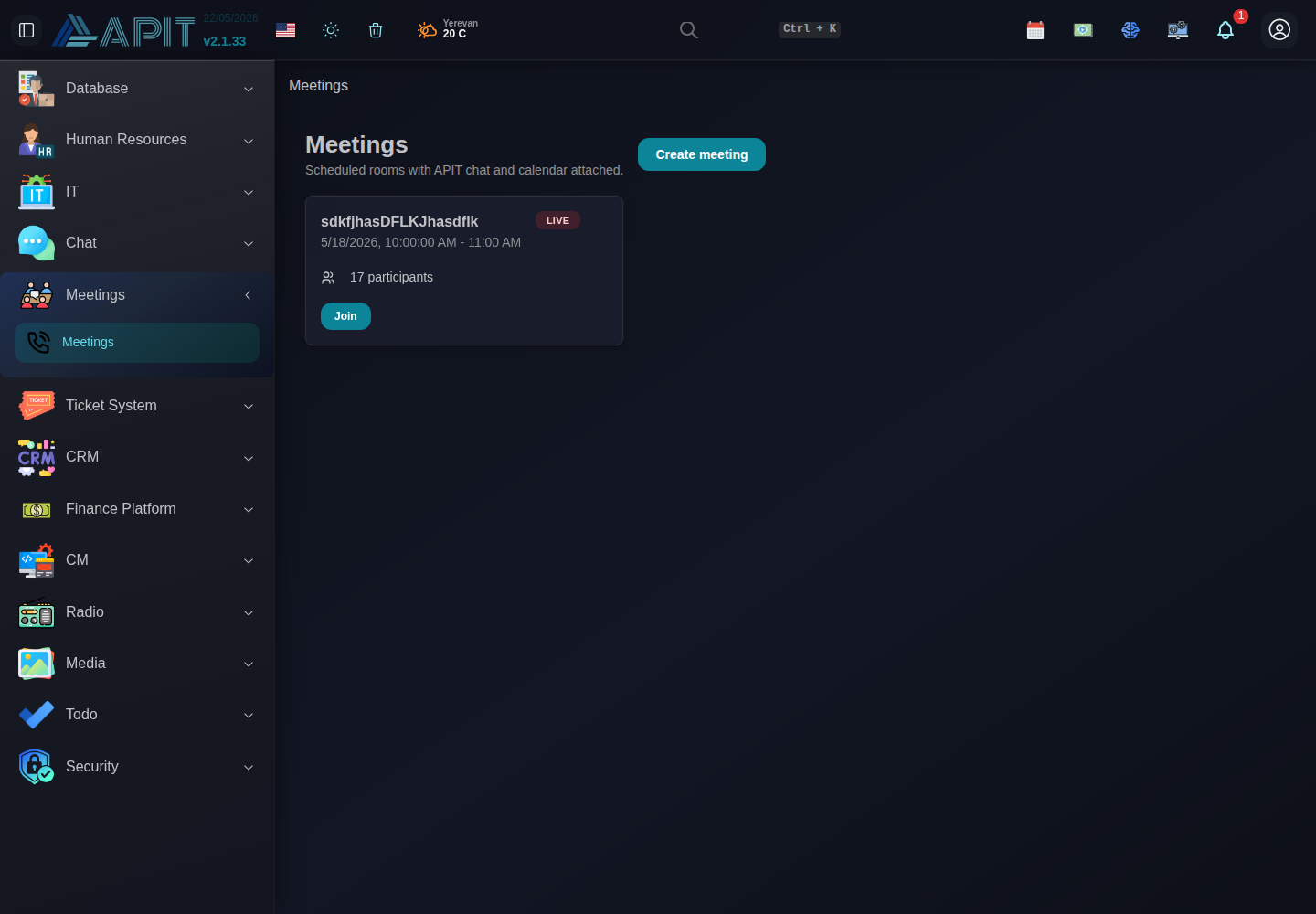Click the IT sidebar icon
The height and width of the screenshot is (914, 1316).
point(37,192)
